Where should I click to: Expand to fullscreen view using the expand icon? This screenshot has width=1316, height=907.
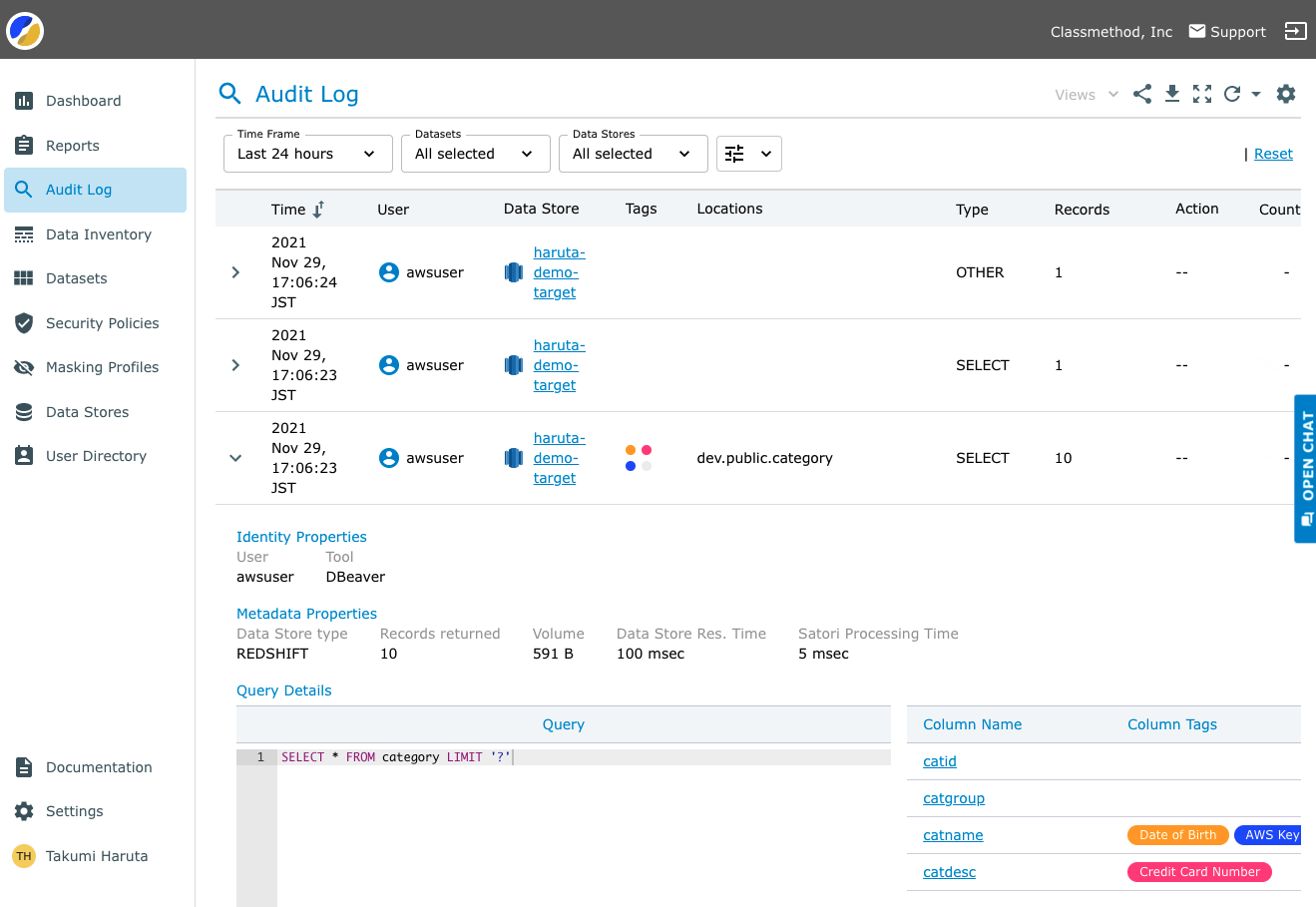click(1201, 94)
